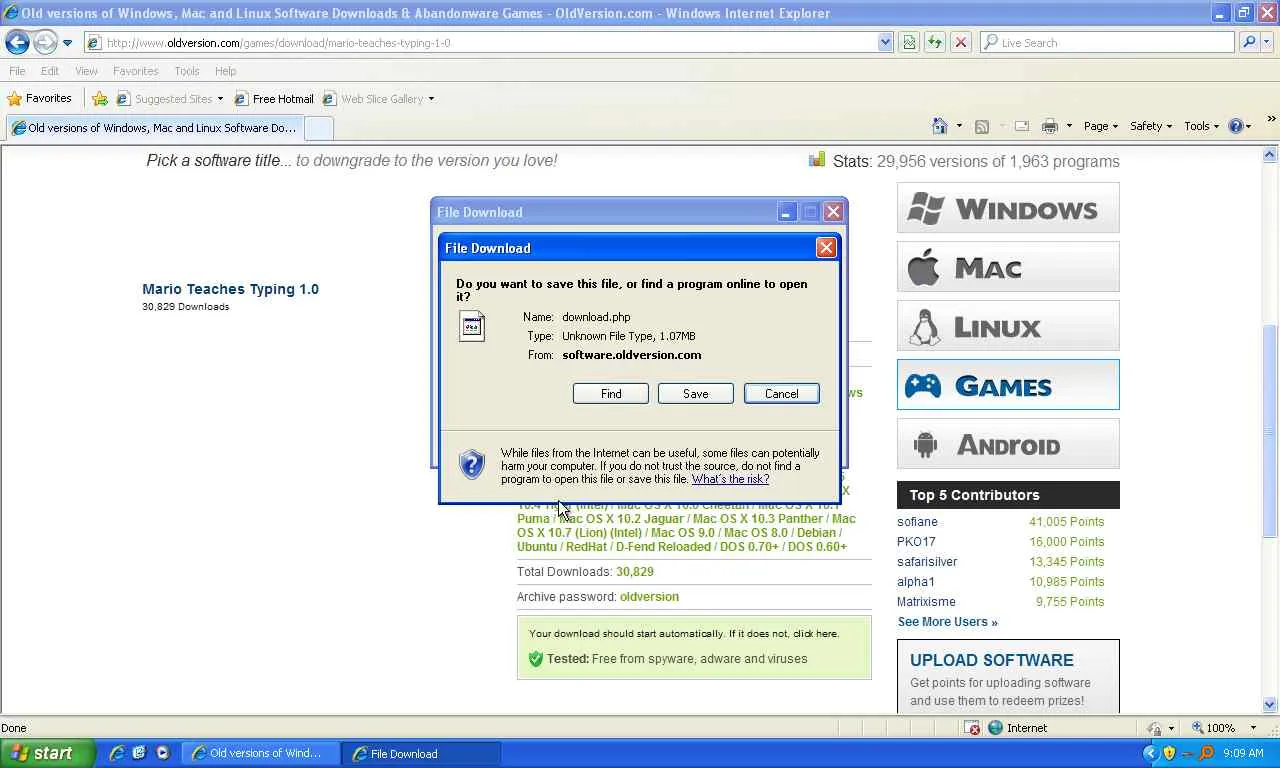Open the search provider options dropdown
The width and height of the screenshot is (1280, 768).
point(1266,43)
